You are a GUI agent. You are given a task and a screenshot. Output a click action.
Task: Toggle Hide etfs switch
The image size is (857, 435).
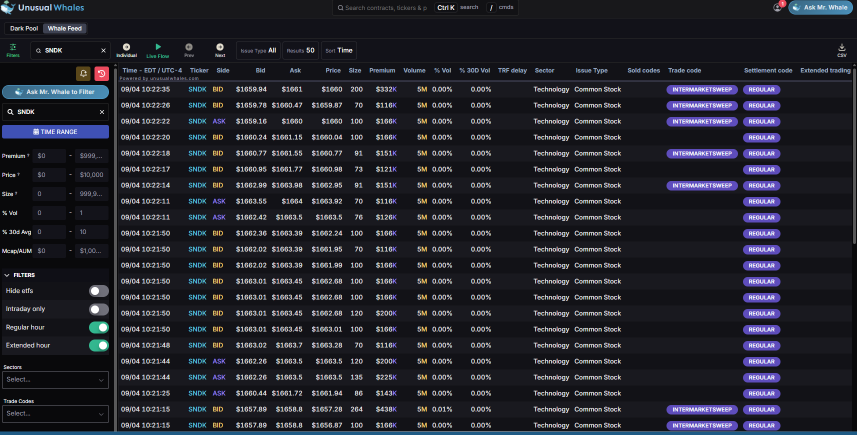[99, 291]
